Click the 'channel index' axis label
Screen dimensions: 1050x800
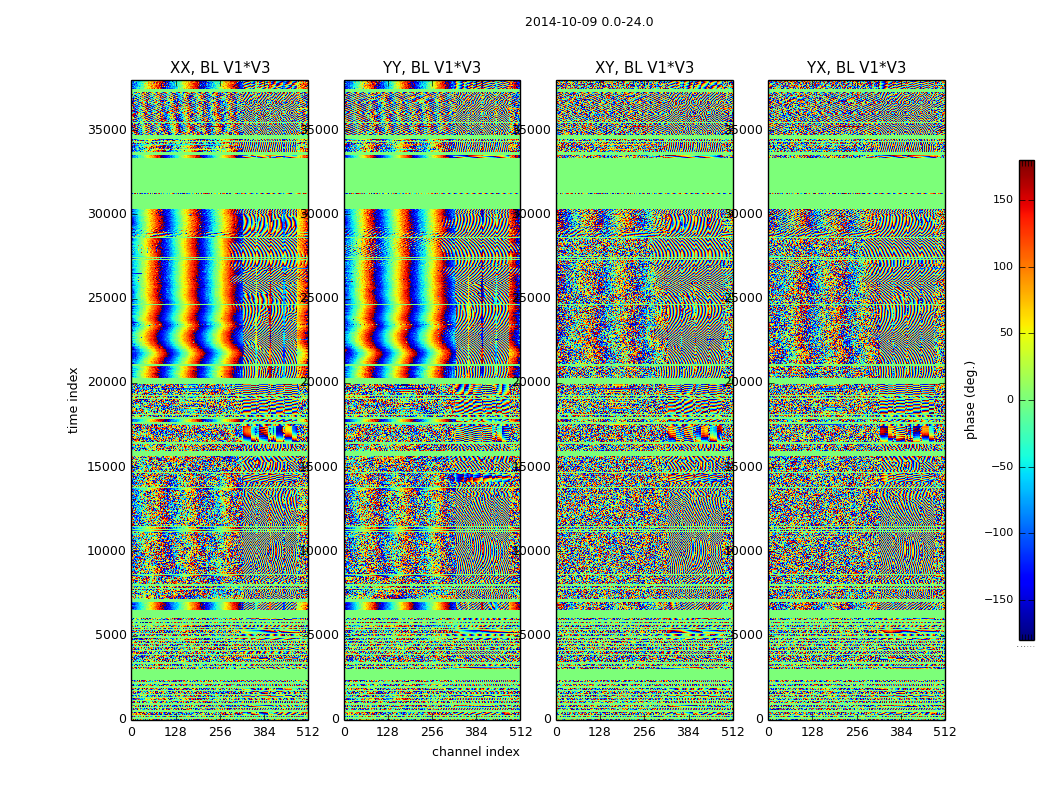(x=475, y=752)
